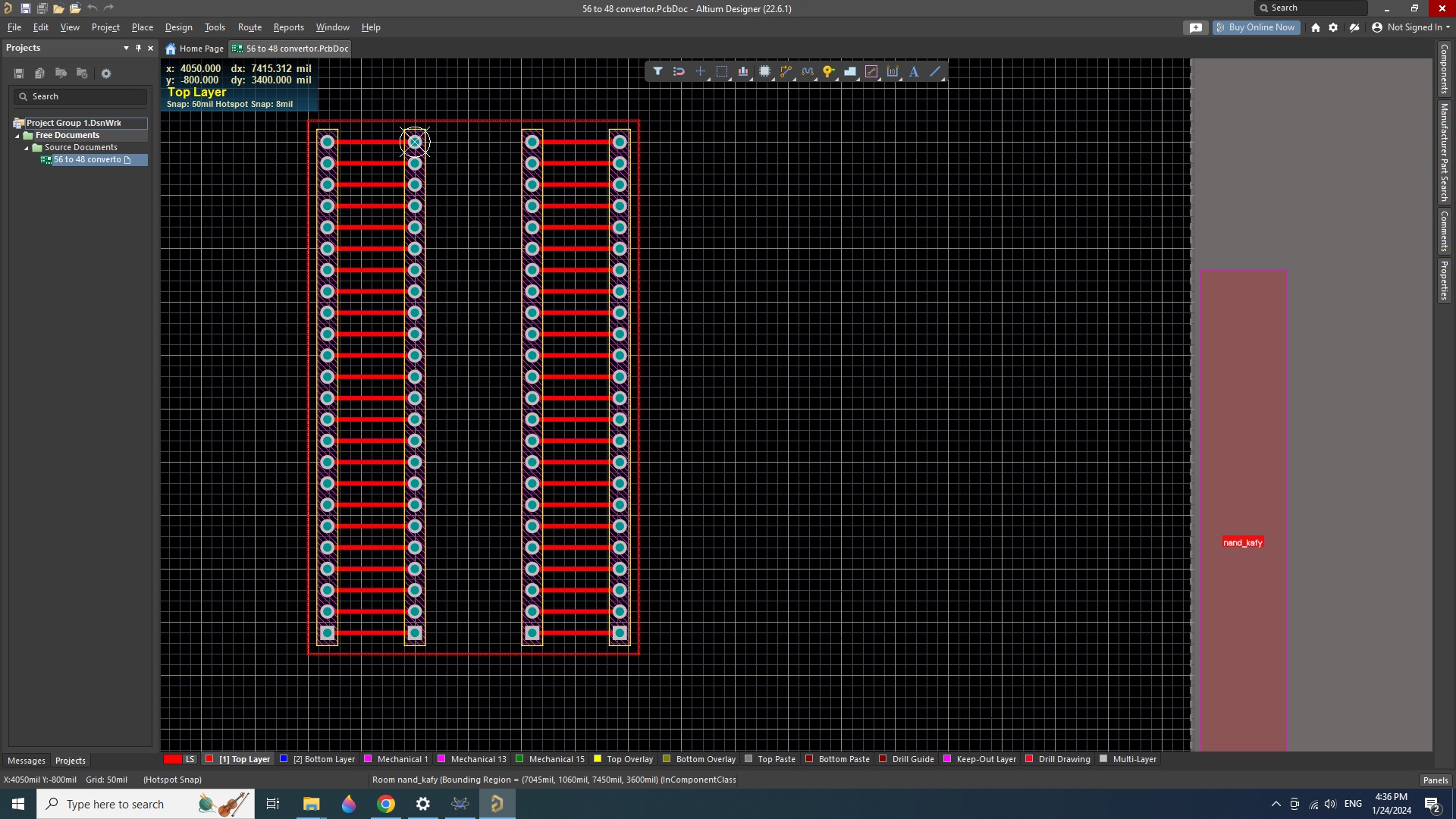Select the Place Dimension tool
The width and height of the screenshot is (1456, 819).
coord(893,71)
